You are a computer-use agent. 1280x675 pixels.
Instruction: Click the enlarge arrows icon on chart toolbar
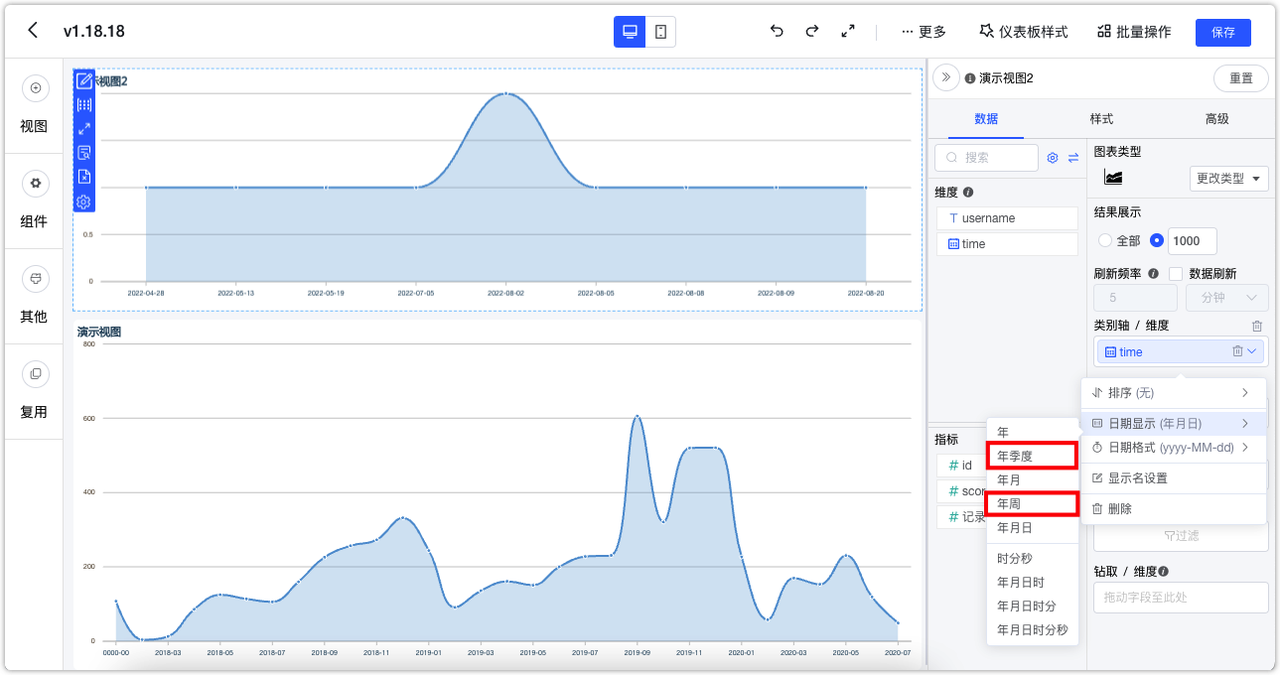(x=84, y=129)
